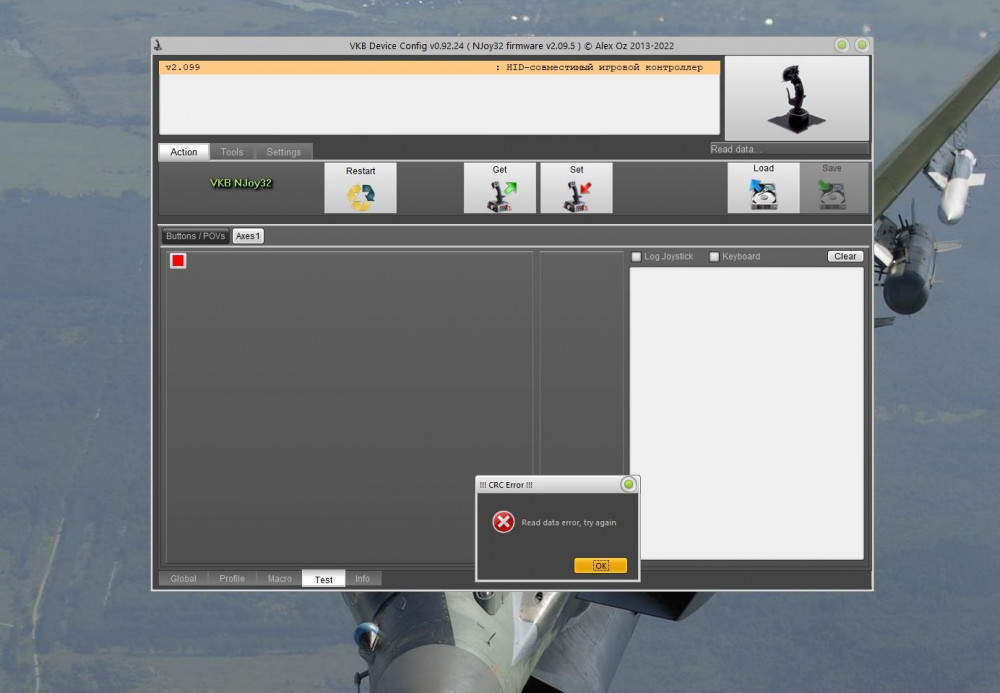The image size is (1000, 693).
Task: Click the VKB NJoy32 label
Action: [x=241, y=183]
